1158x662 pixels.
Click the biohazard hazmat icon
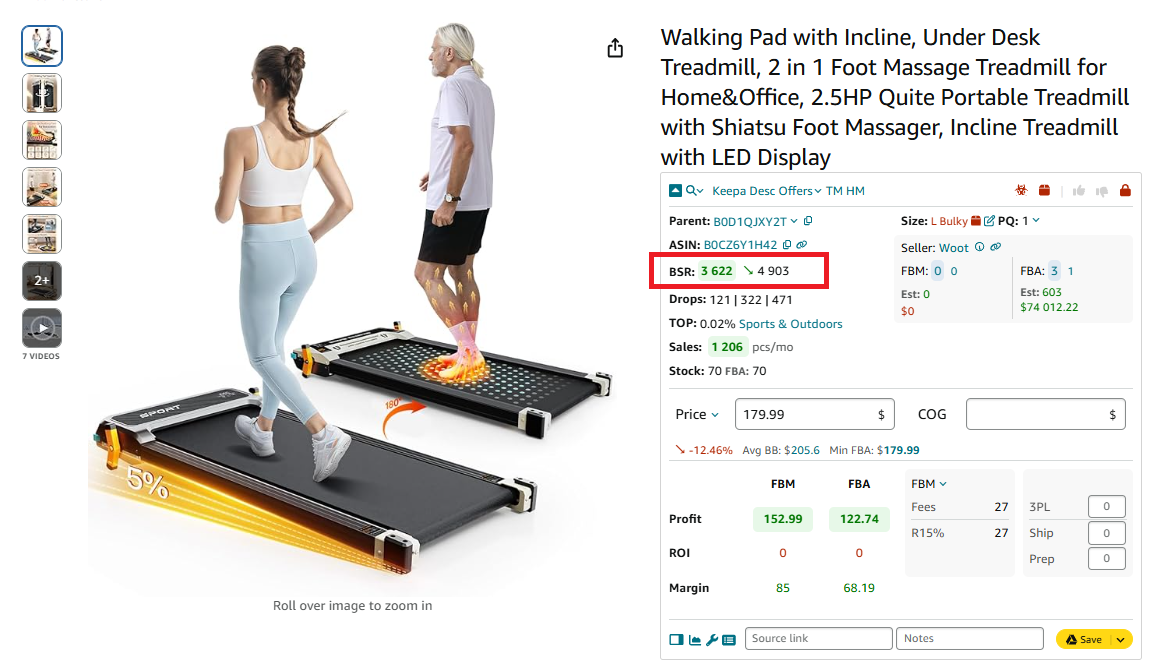(1021, 191)
